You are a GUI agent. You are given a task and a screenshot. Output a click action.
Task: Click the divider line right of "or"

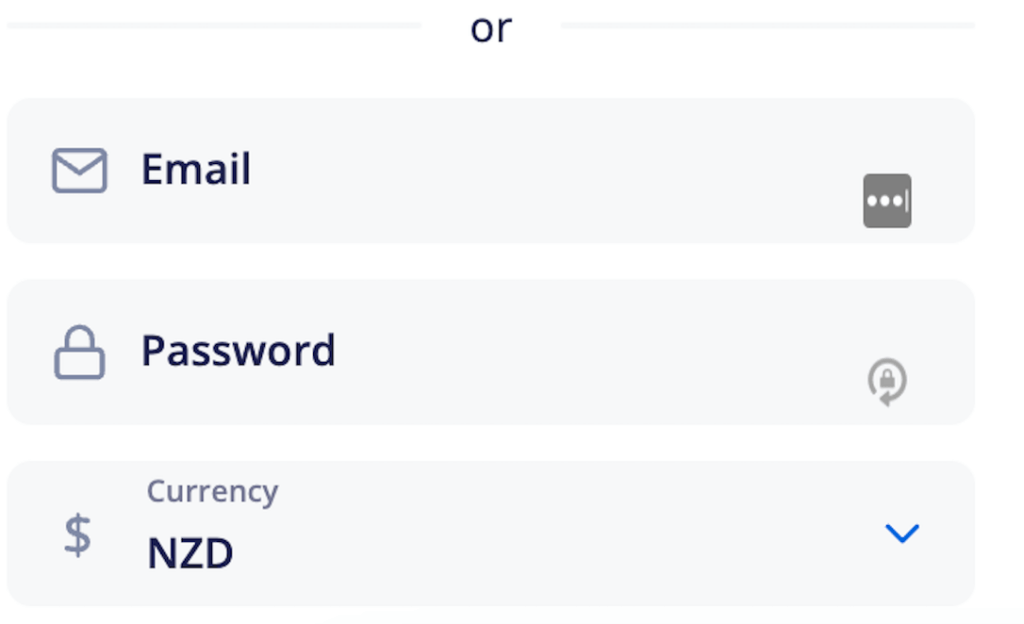767,25
